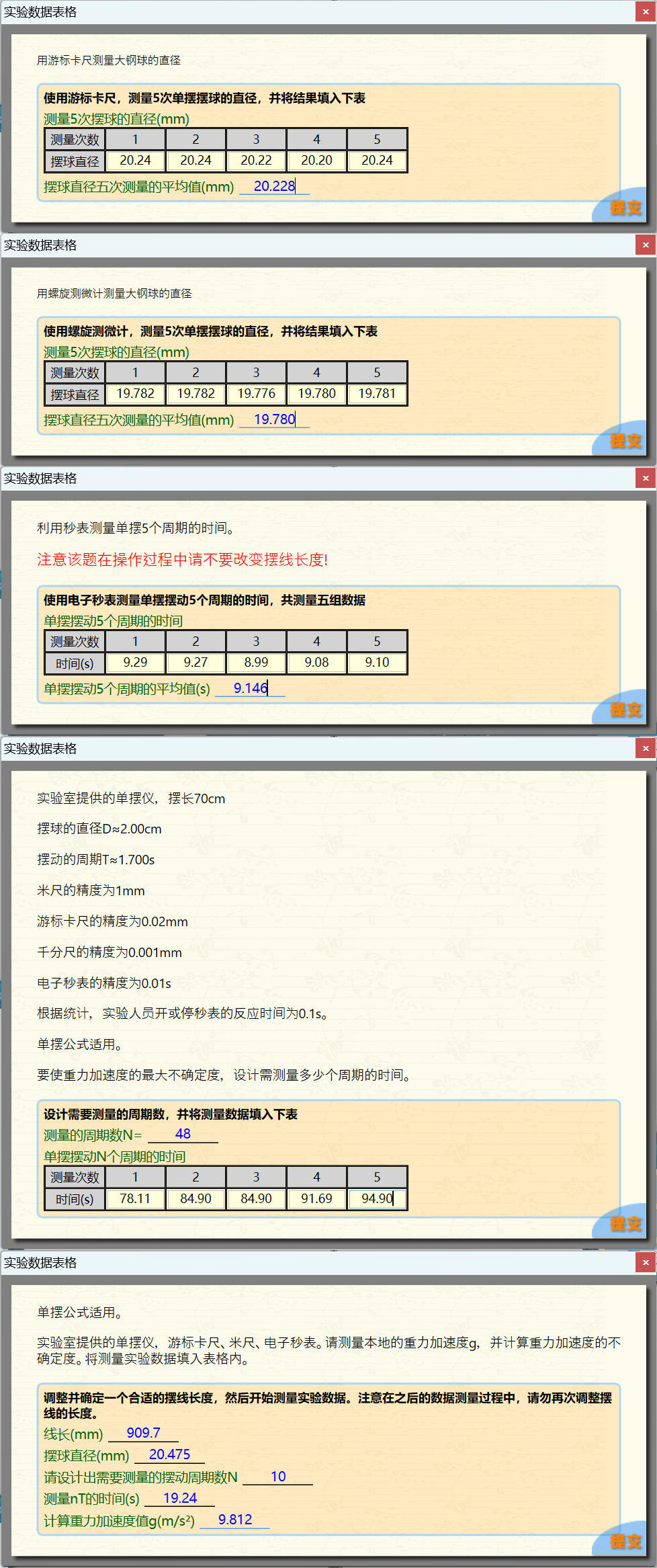Click the g value field showing 9.812
657x1568 pixels.
pyautogui.click(x=234, y=1520)
